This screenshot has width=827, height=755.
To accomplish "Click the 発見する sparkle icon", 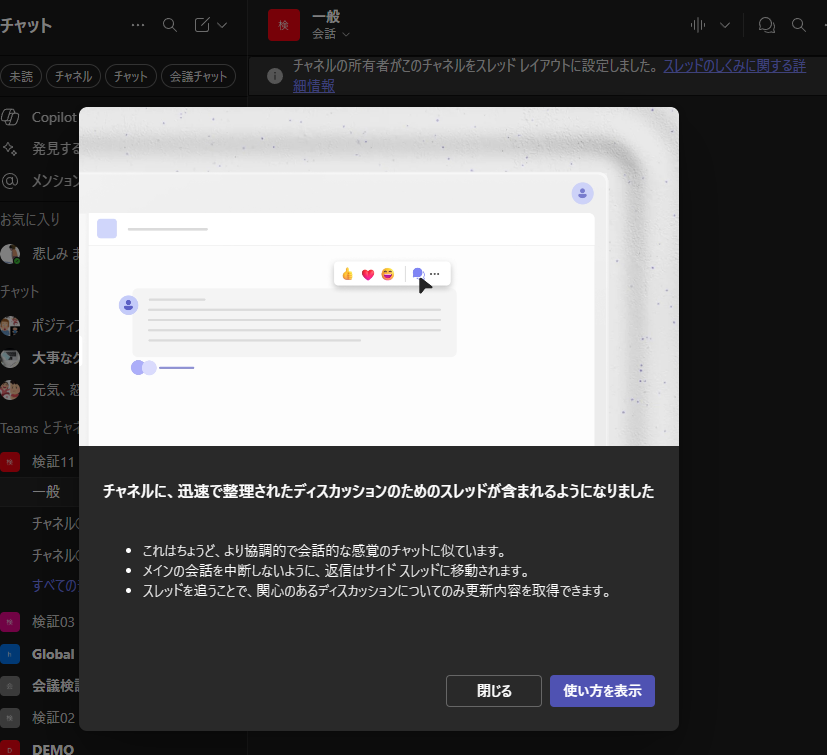I will tap(10, 149).
